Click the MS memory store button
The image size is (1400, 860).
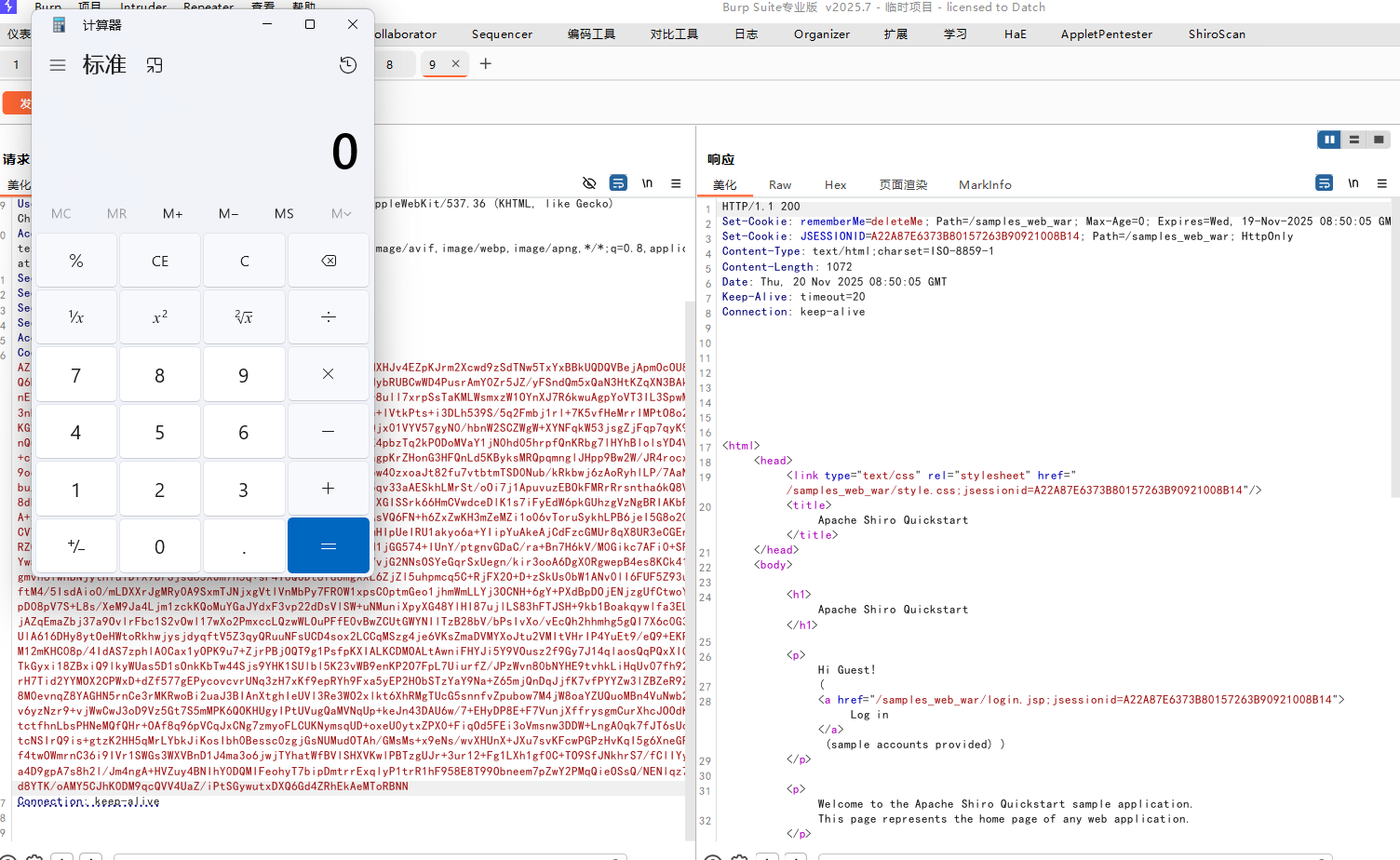[x=285, y=214]
